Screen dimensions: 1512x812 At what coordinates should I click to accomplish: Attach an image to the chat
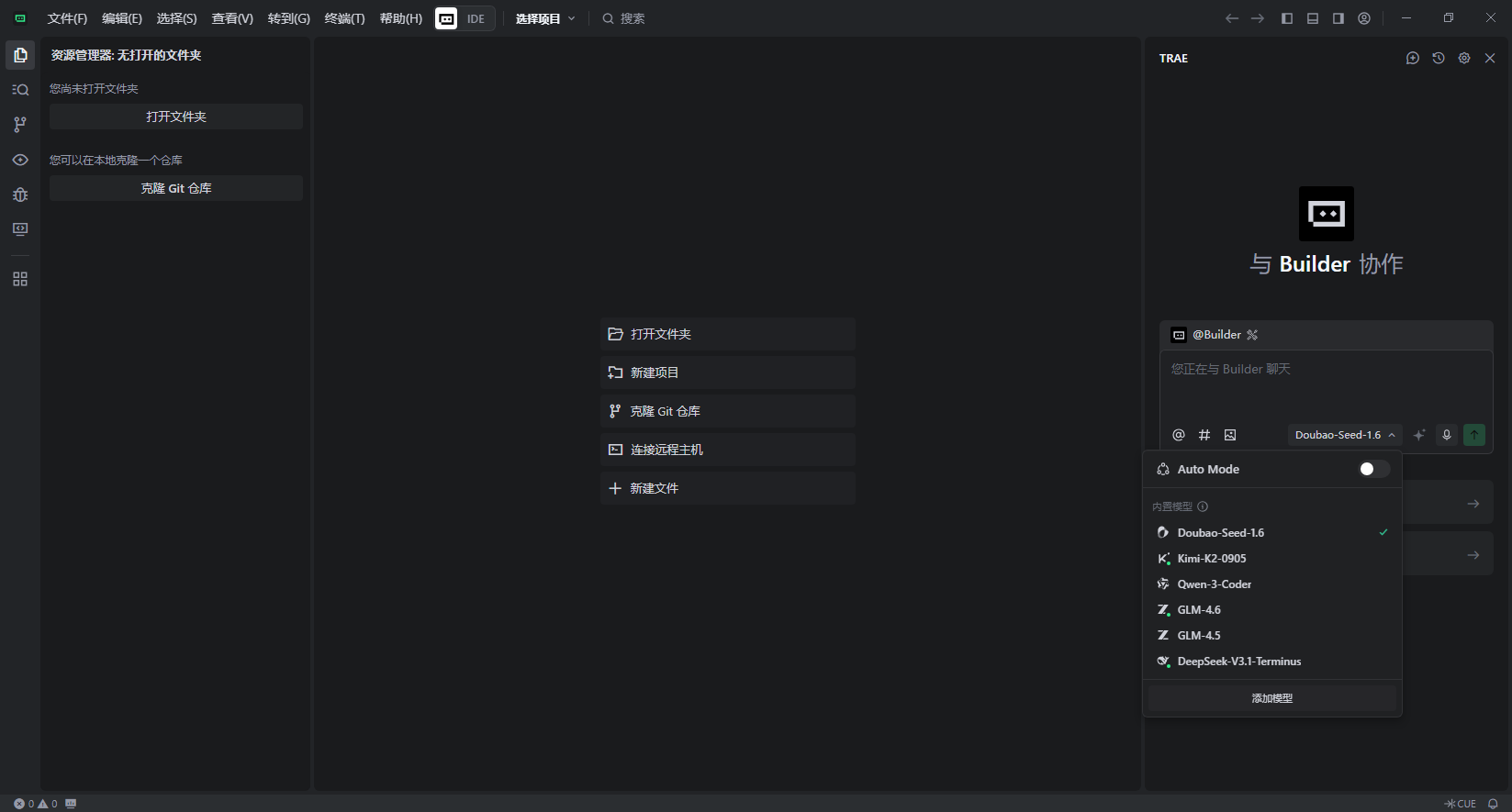[1230, 435]
